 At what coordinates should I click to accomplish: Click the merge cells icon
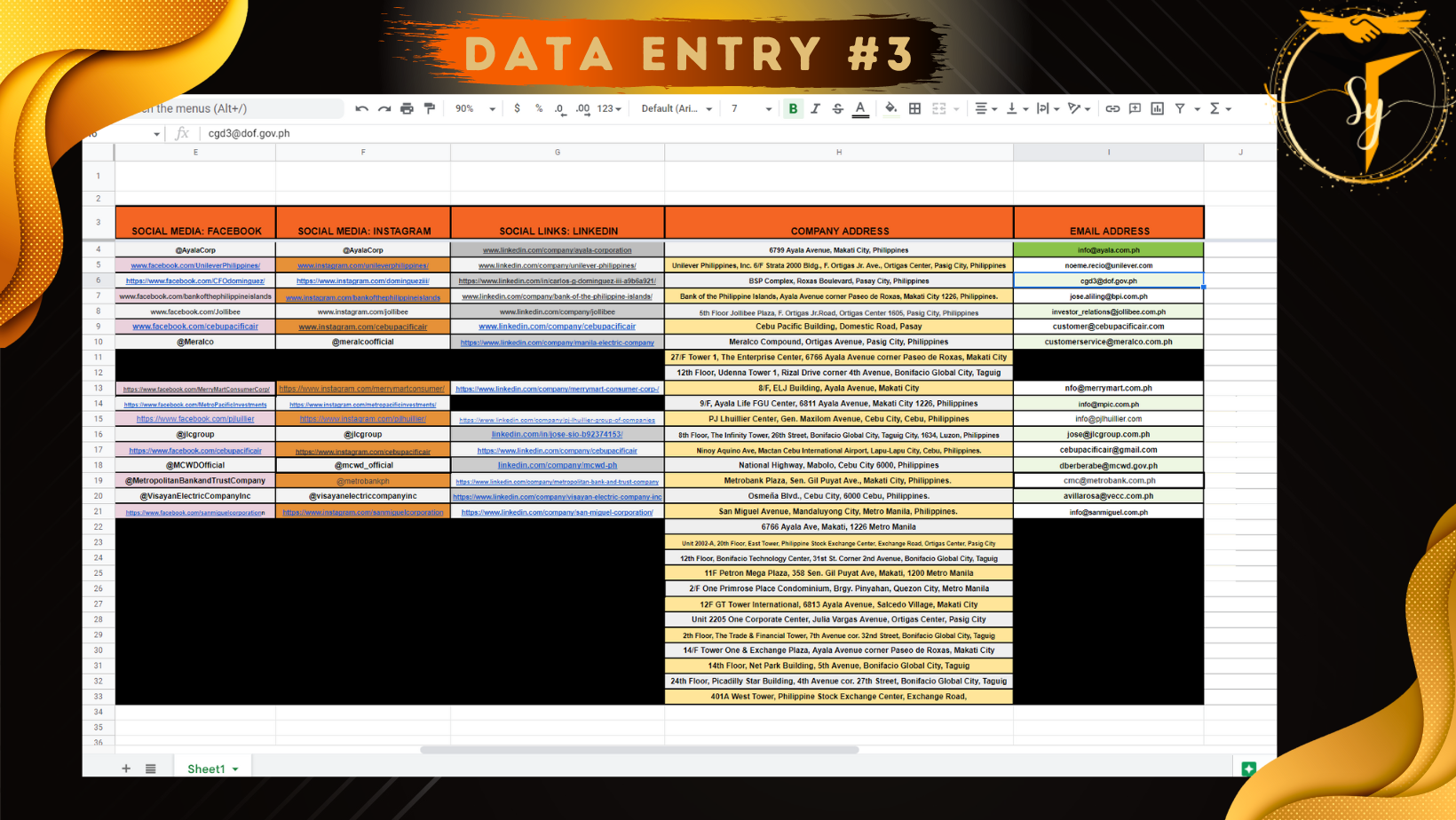click(938, 108)
